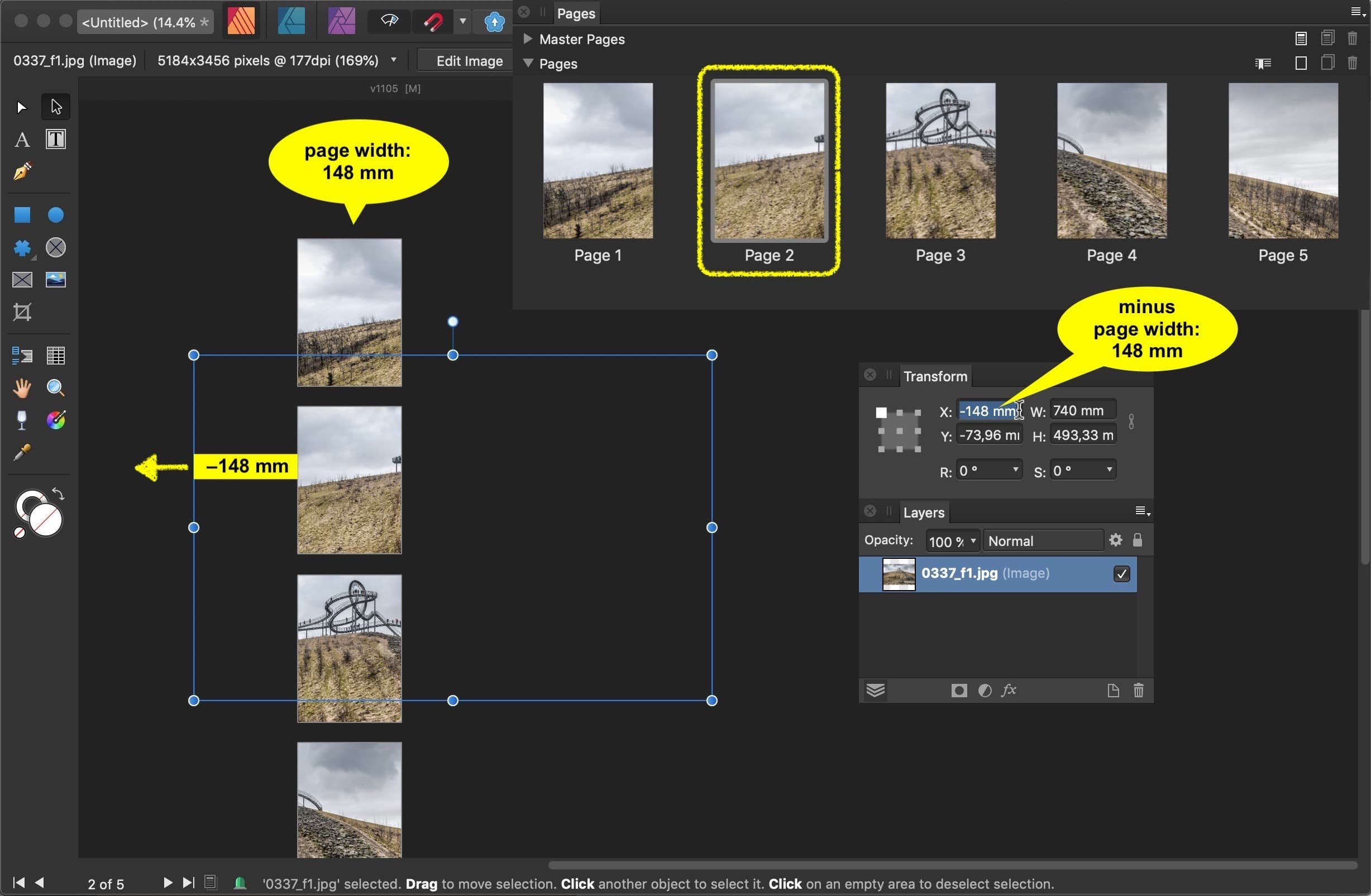
Task: Delete layer trash button in Layers
Action: (x=1138, y=691)
